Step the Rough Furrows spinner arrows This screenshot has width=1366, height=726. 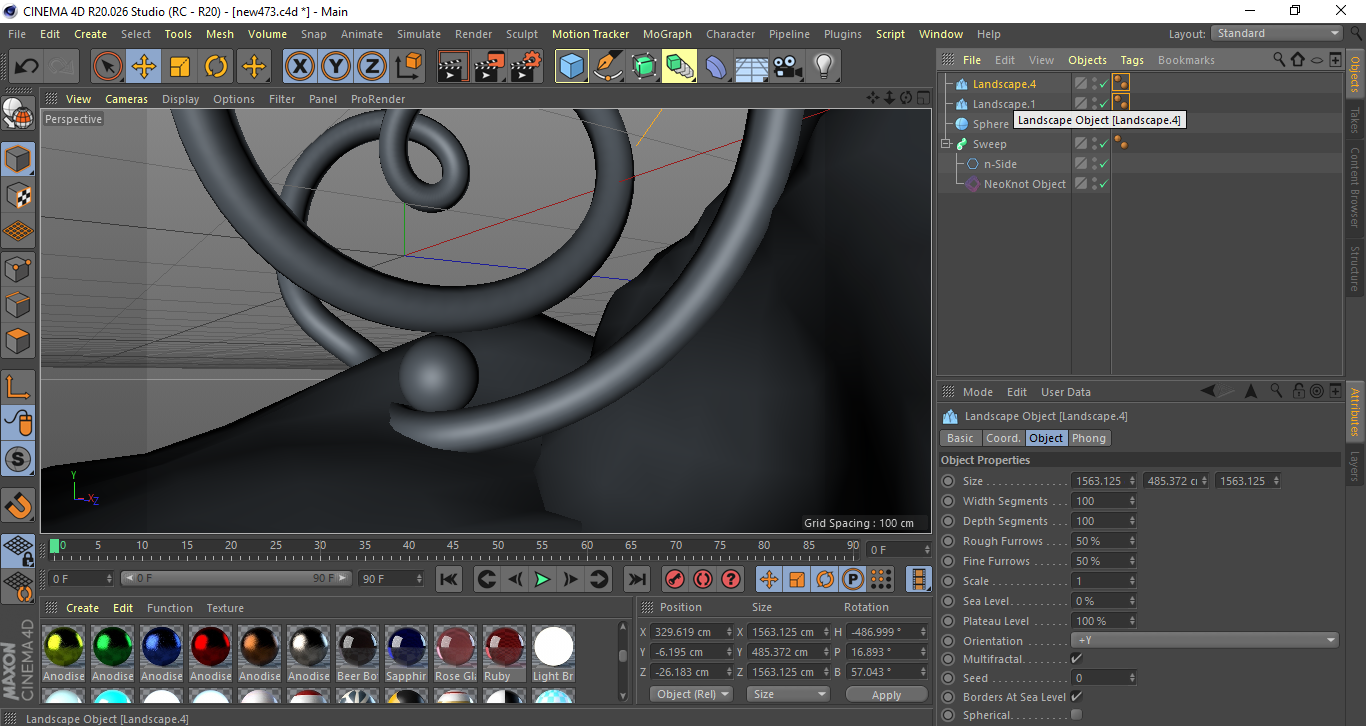pos(1132,541)
